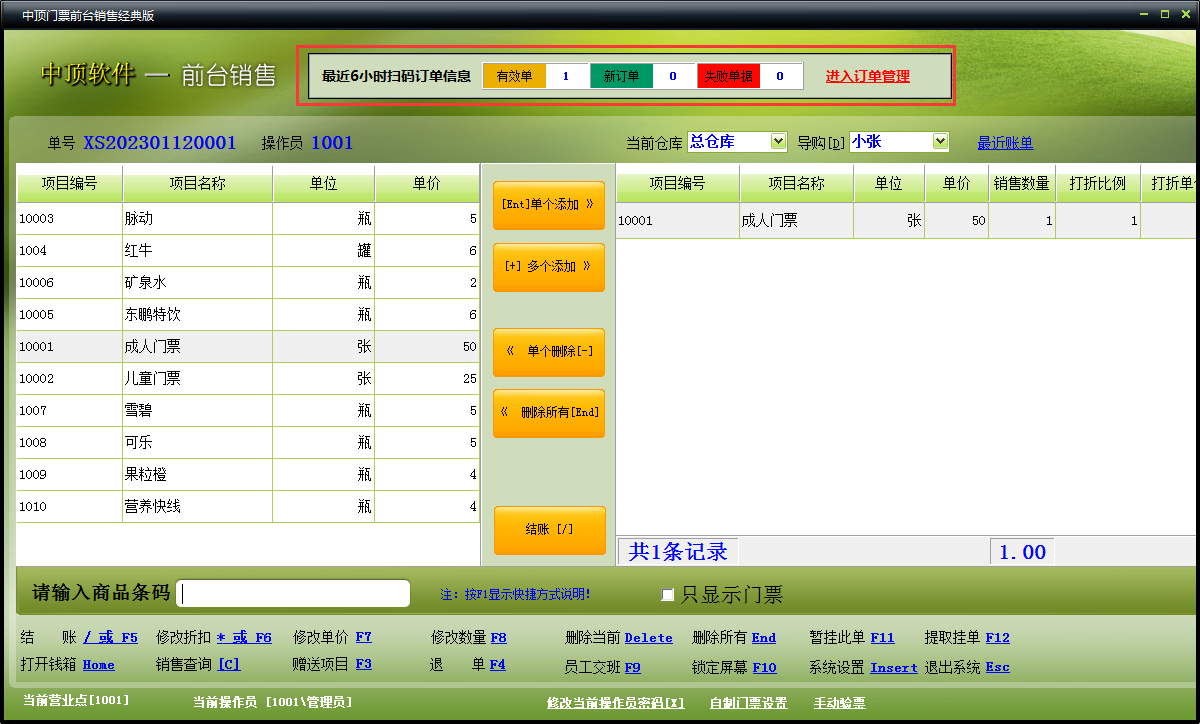Screen dimensions: 1200x724
Task: Click the F3 赠送项目 shortcut link
Action: [363, 665]
